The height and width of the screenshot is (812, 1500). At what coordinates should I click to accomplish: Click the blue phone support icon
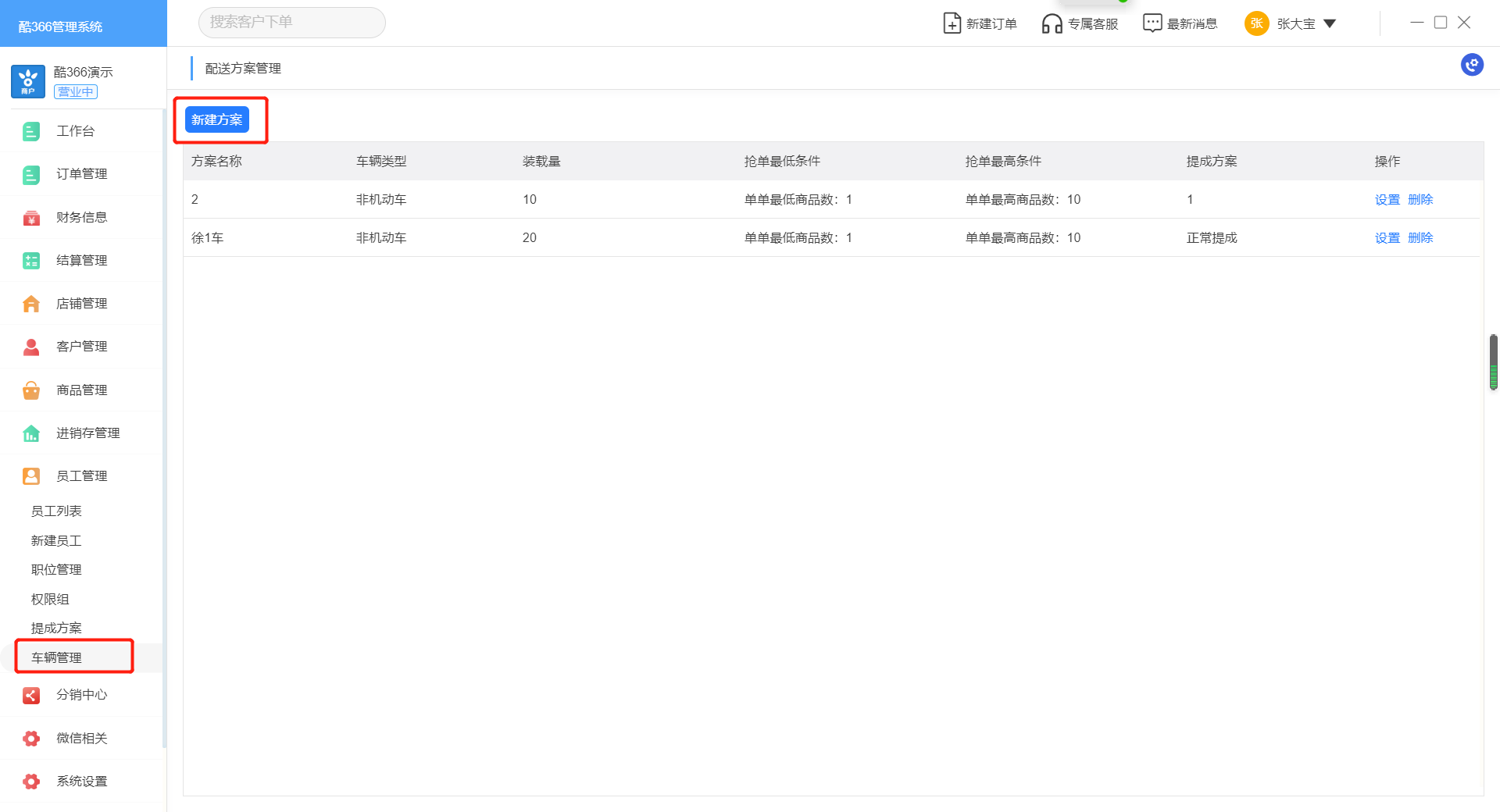point(1472,65)
